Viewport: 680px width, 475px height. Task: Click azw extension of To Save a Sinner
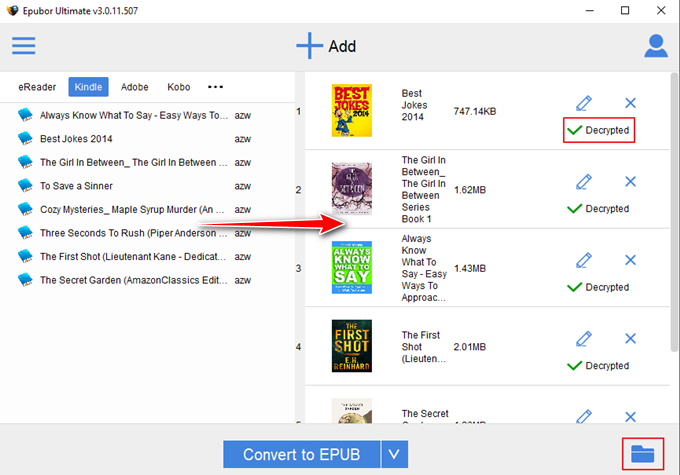tap(242, 186)
